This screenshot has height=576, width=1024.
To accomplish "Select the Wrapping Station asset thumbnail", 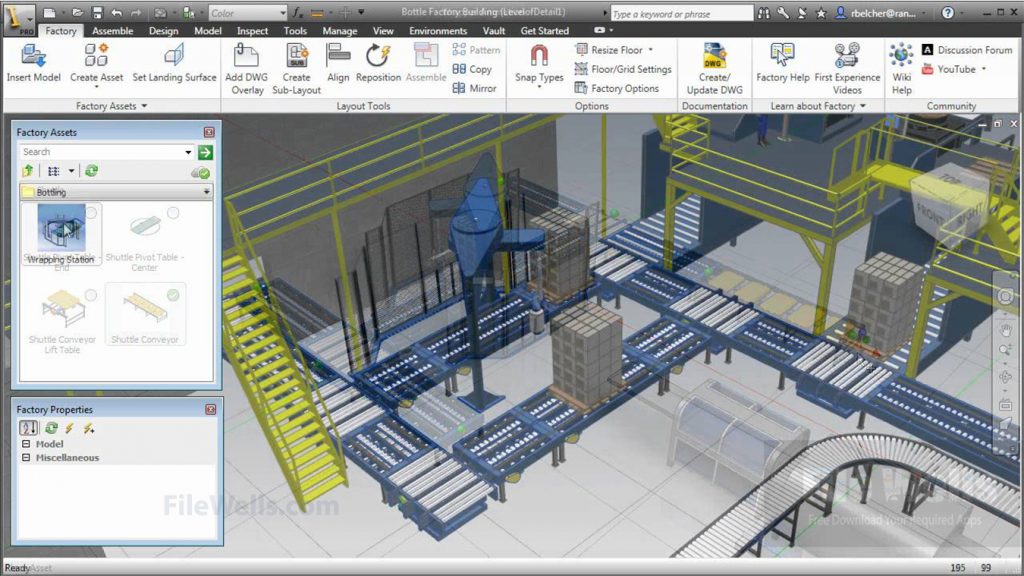I will tap(61, 228).
